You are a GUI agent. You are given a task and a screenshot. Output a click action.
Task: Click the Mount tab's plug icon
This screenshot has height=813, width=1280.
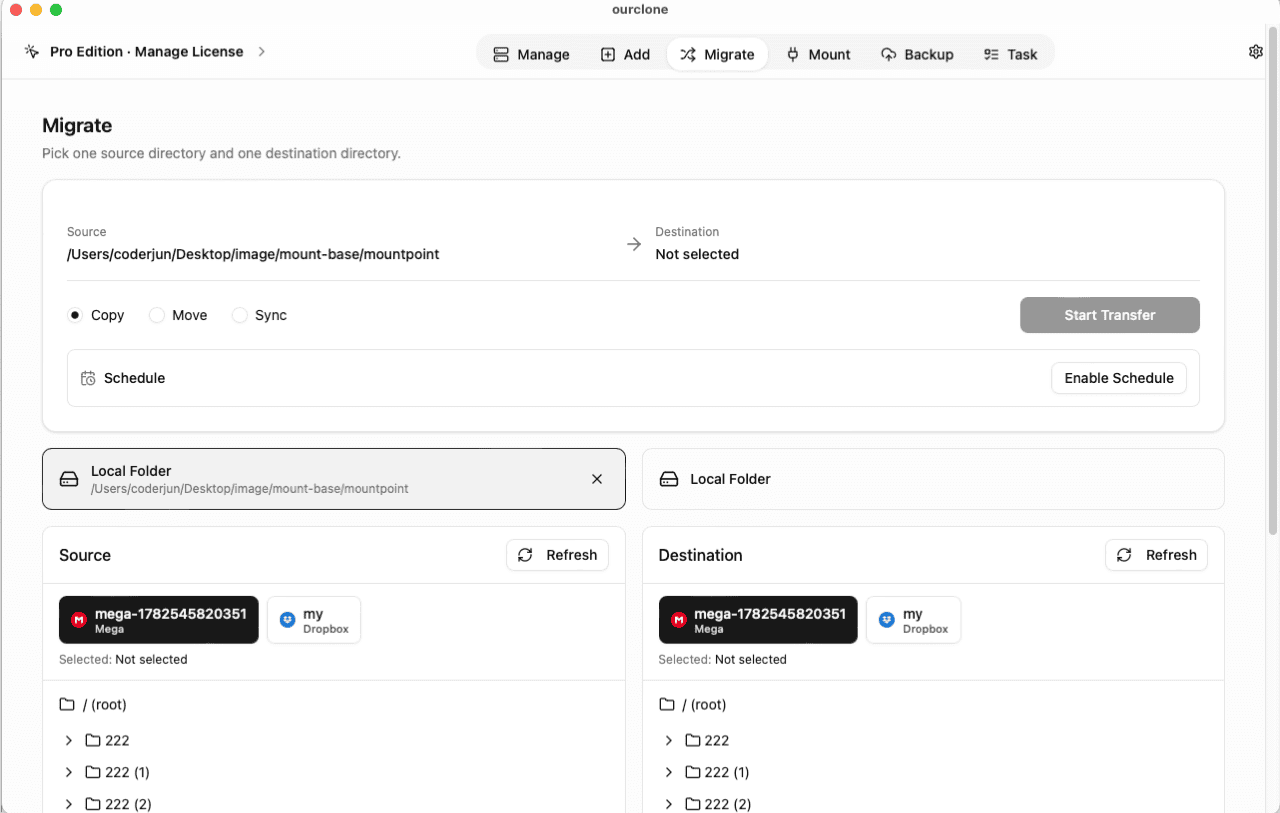click(793, 55)
